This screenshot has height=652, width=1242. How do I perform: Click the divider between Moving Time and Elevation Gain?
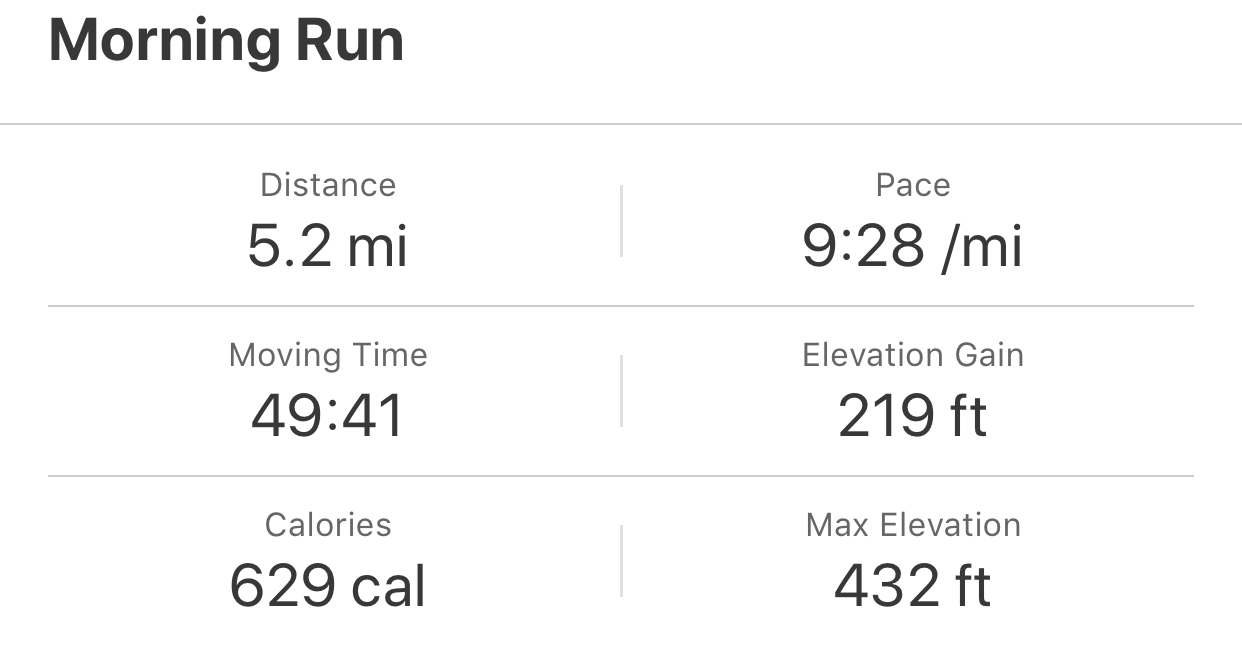click(621, 391)
